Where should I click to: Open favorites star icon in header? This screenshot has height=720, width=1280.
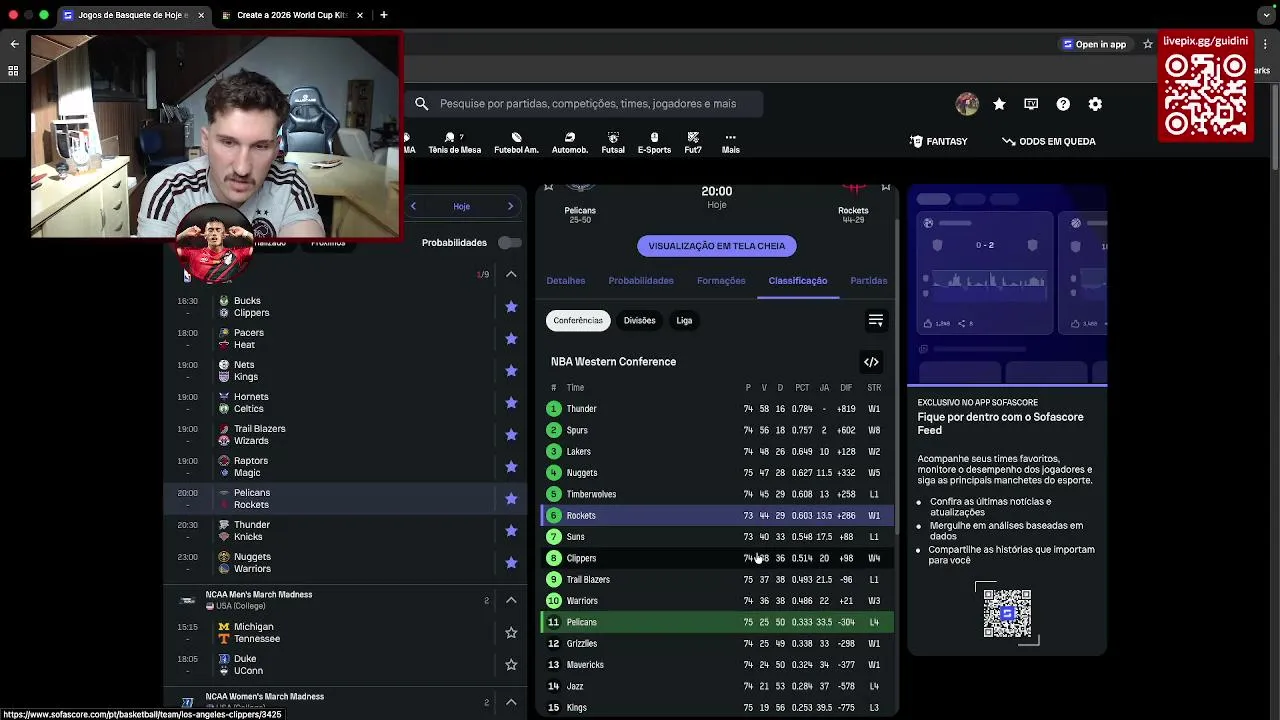(999, 104)
